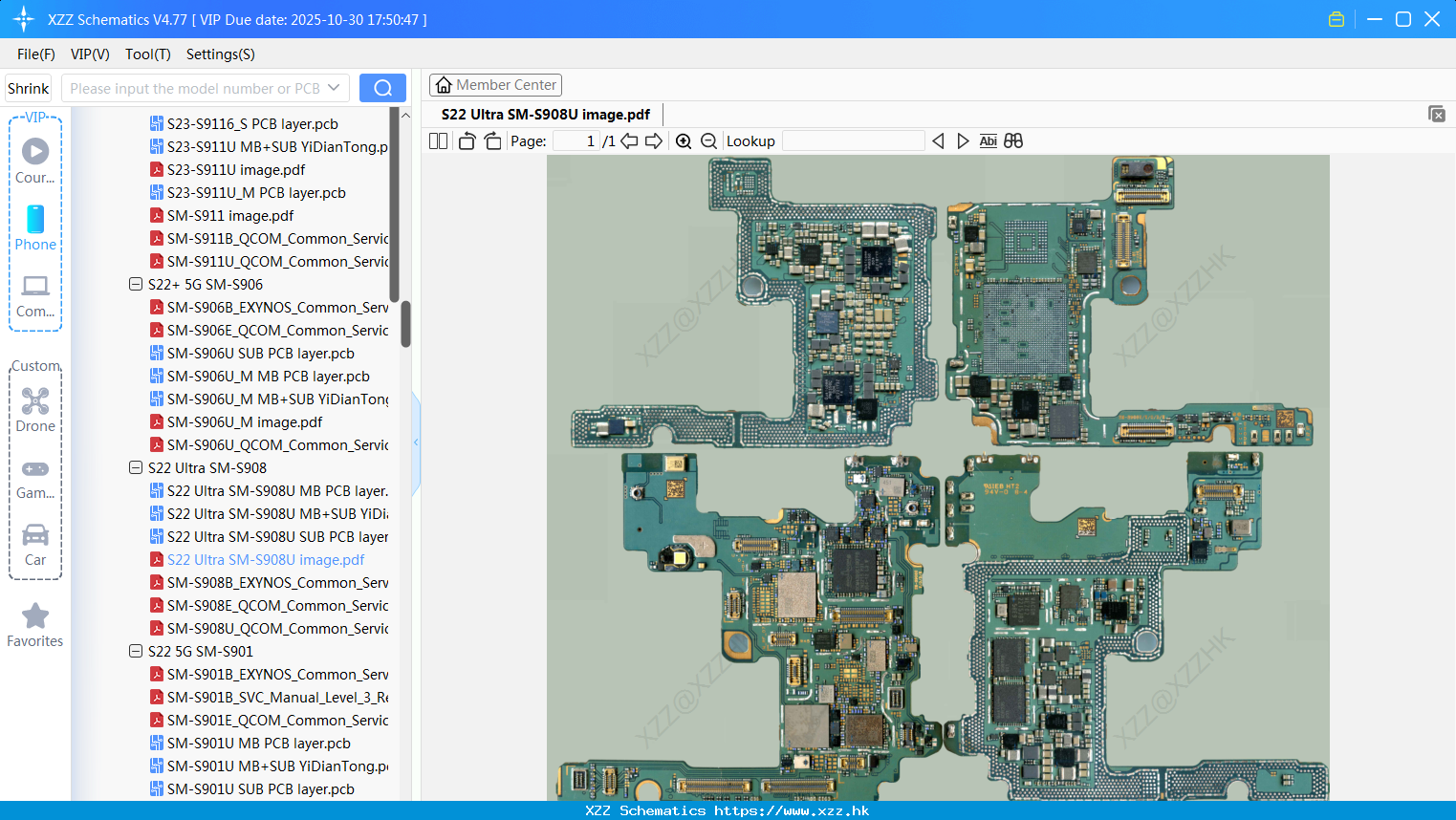Image resolution: width=1456 pixels, height=820 pixels.
Task: Open SM-S906B_EXYNOS_Common_Service file
Action: tap(269, 307)
